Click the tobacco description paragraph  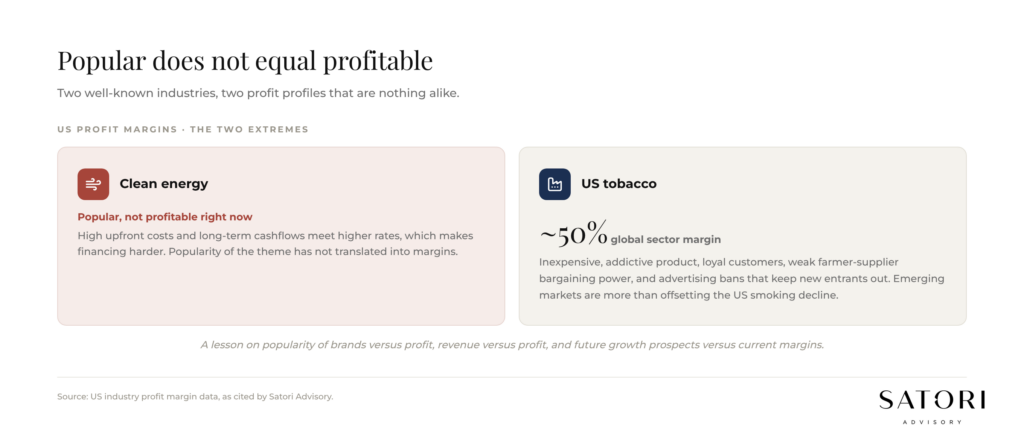742,278
